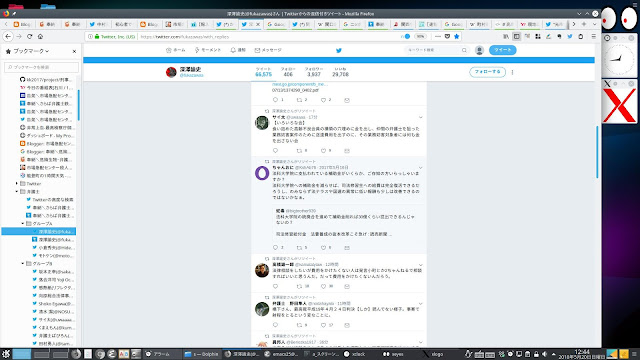The width and height of the screenshot is (640, 360).
Task: Click the follow button on the profile
Action: [487, 72]
